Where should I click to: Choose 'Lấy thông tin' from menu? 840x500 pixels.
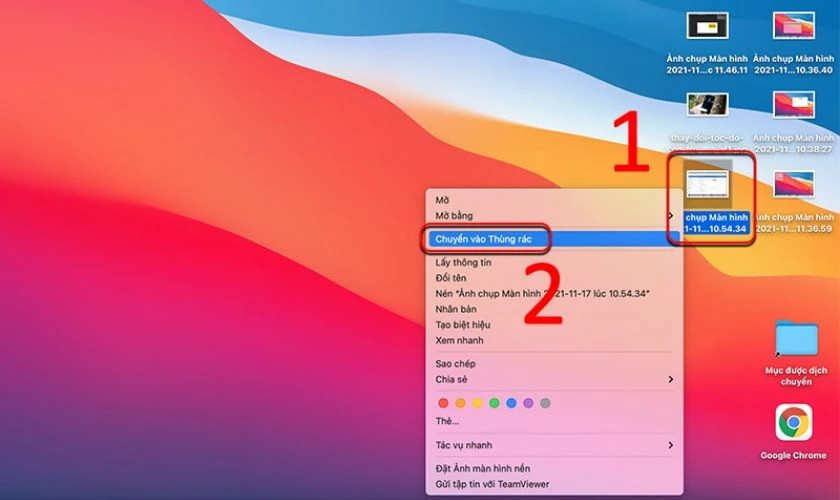coord(463,262)
